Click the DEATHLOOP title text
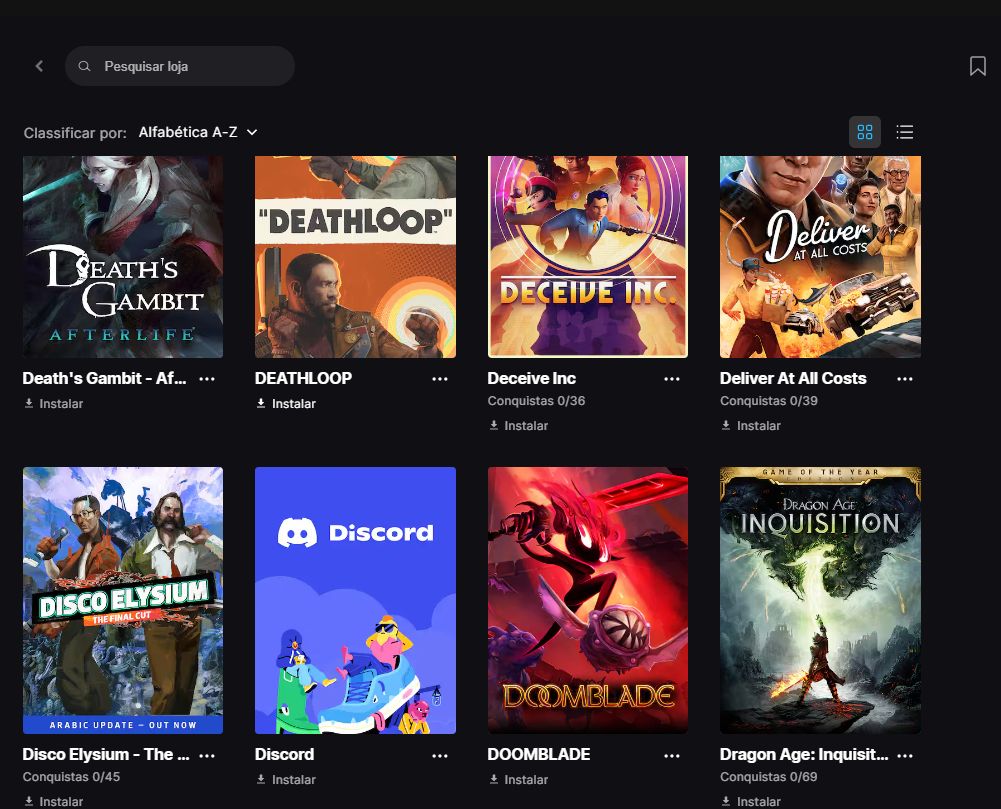The width and height of the screenshot is (1001, 809). [303, 378]
